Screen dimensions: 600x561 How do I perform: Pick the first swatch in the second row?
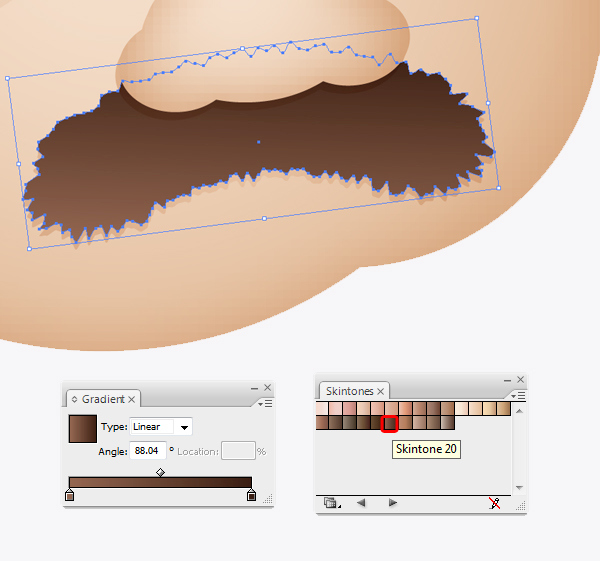[x=322, y=423]
